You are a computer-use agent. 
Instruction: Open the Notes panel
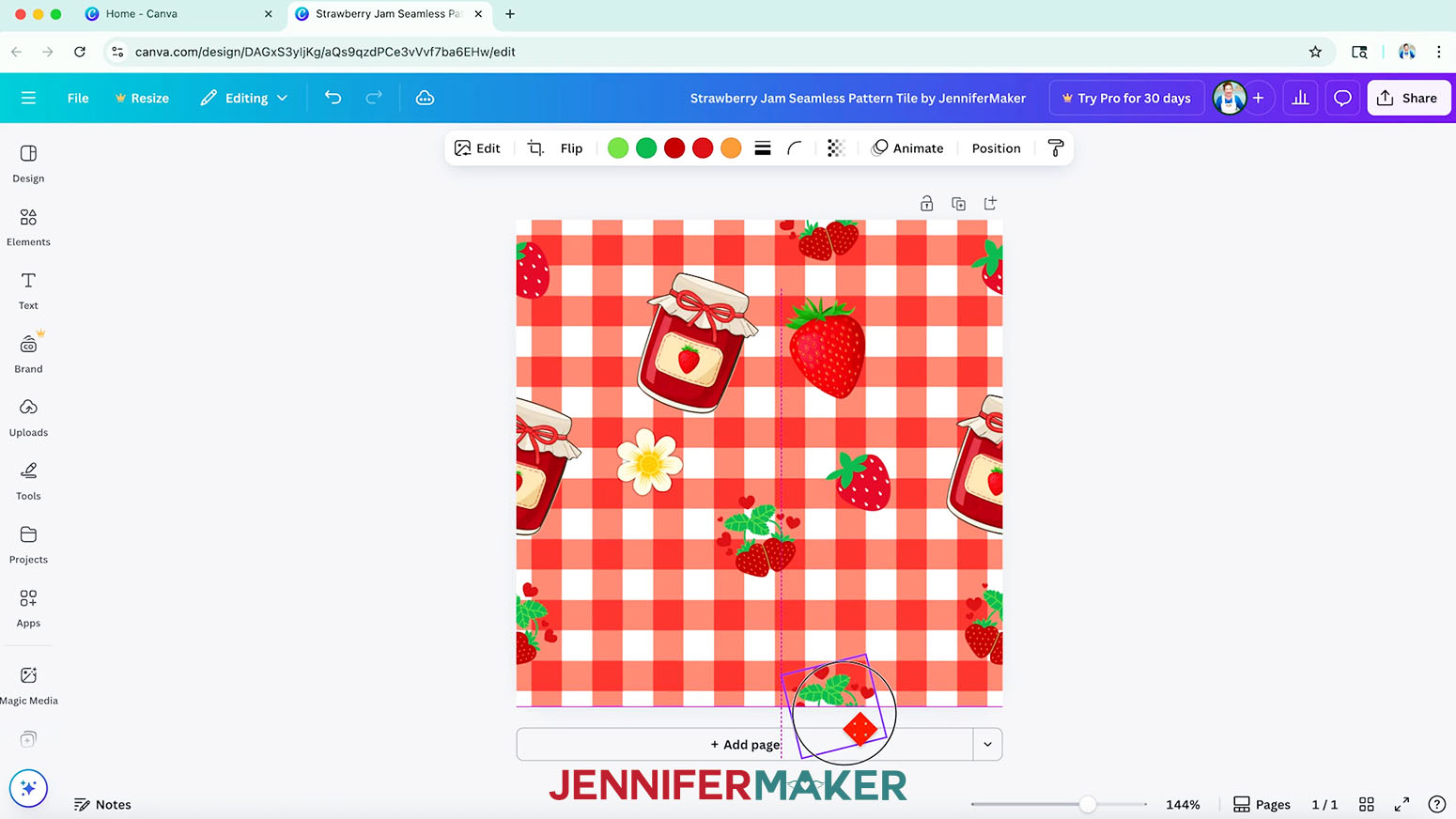coord(102,805)
